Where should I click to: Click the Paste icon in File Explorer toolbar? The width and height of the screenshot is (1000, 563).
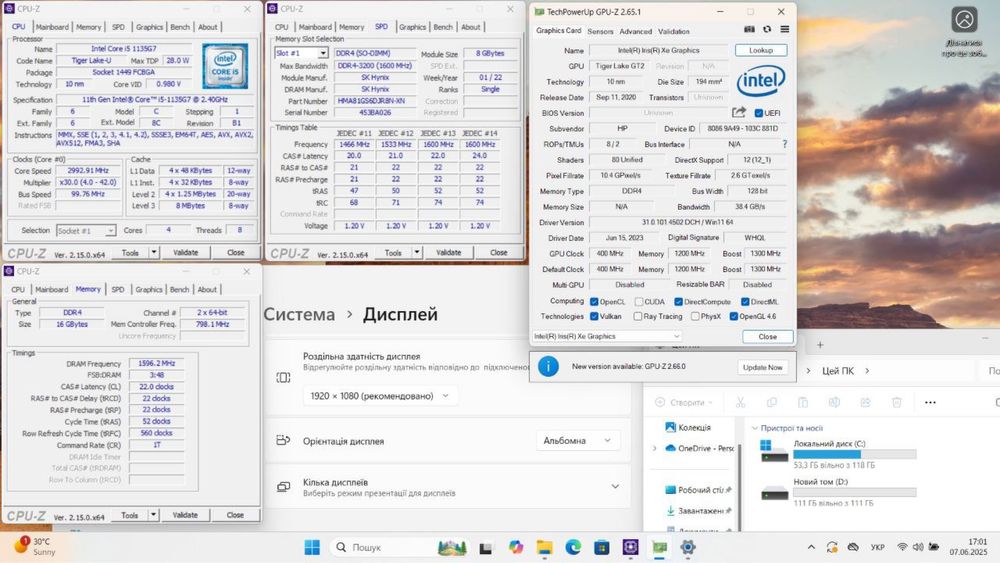803,402
